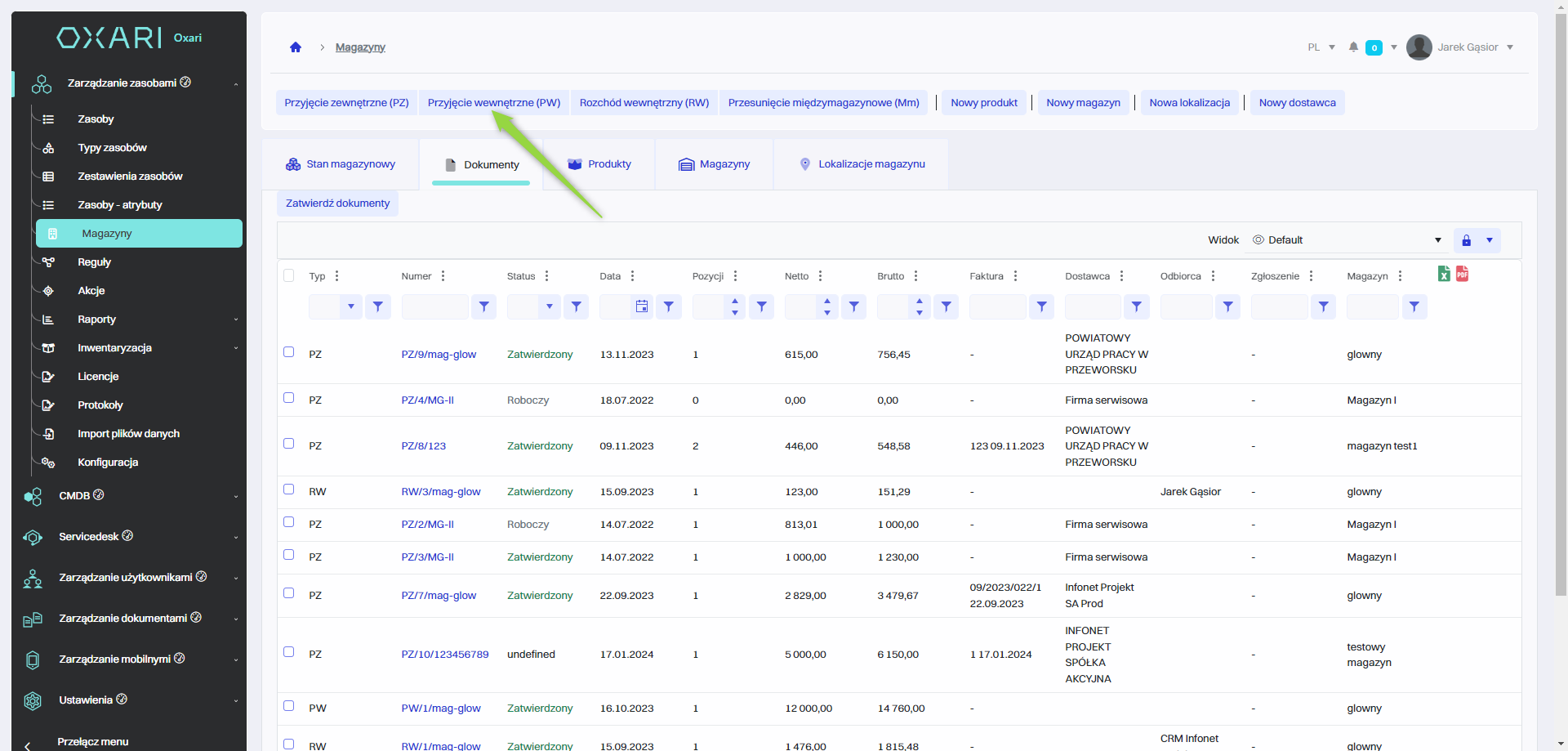1568x751 pixels.
Task: Export table to PDF icon
Action: [x=1462, y=274]
